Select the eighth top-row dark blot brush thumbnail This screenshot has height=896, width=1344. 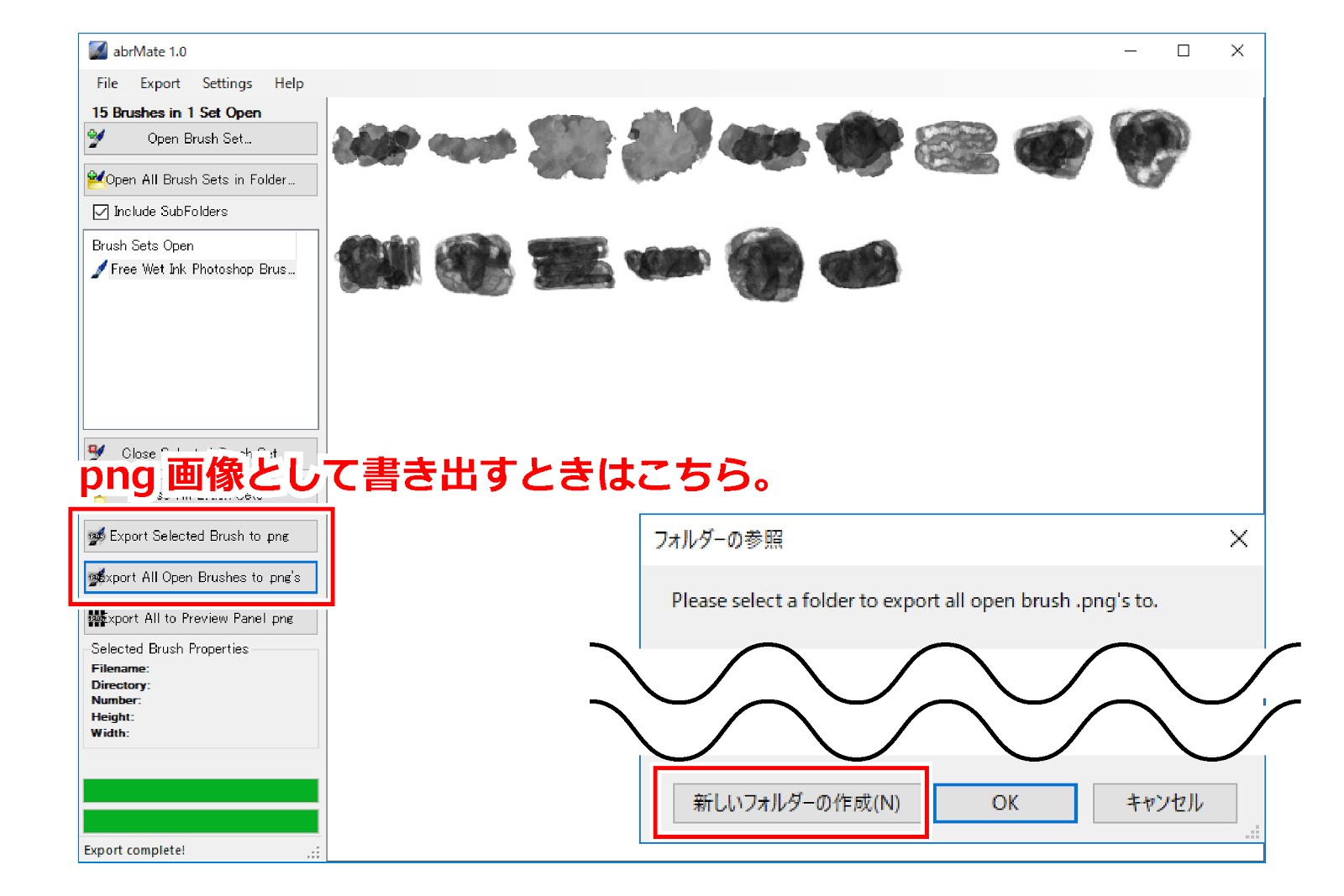[x=1053, y=148]
